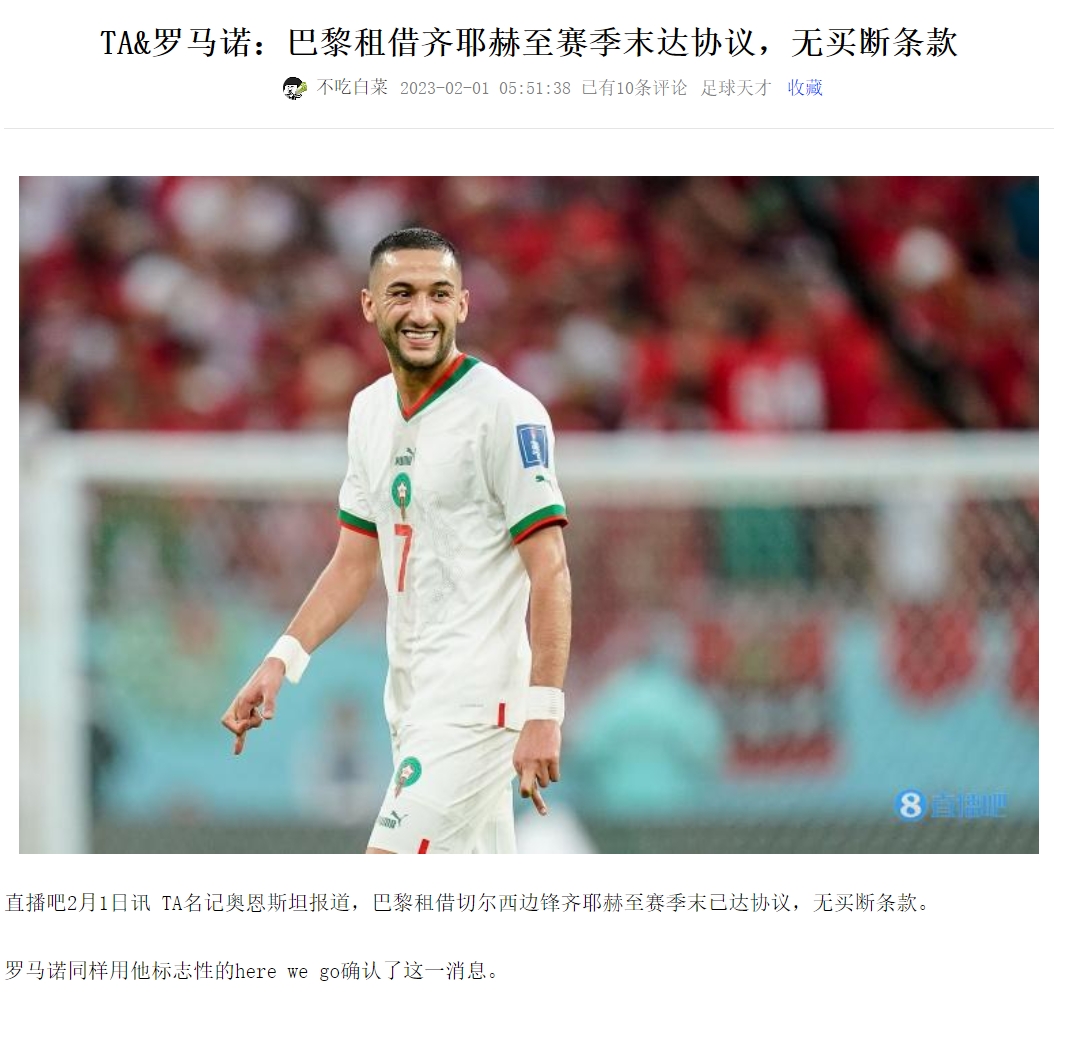Open the main player photo
This screenshot has width=1065, height=1039.
(528, 515)
